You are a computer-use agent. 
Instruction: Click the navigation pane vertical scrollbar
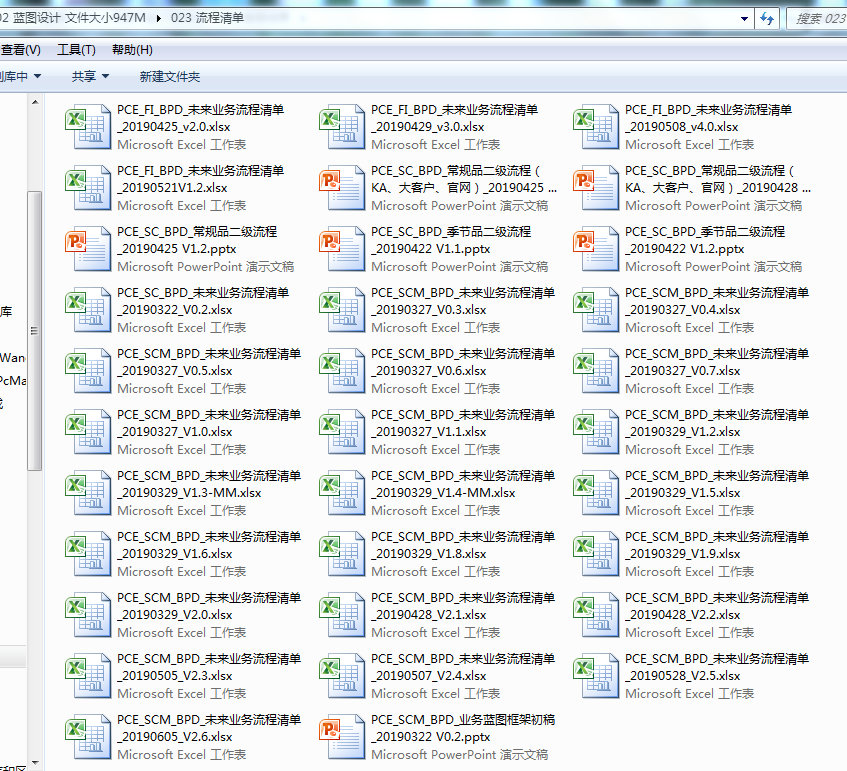click(34, 330)
